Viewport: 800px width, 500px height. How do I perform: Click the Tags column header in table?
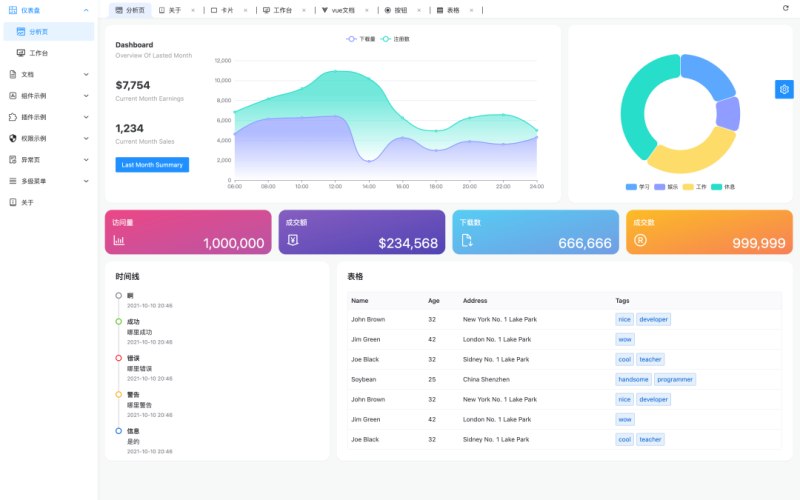(622, 301)
